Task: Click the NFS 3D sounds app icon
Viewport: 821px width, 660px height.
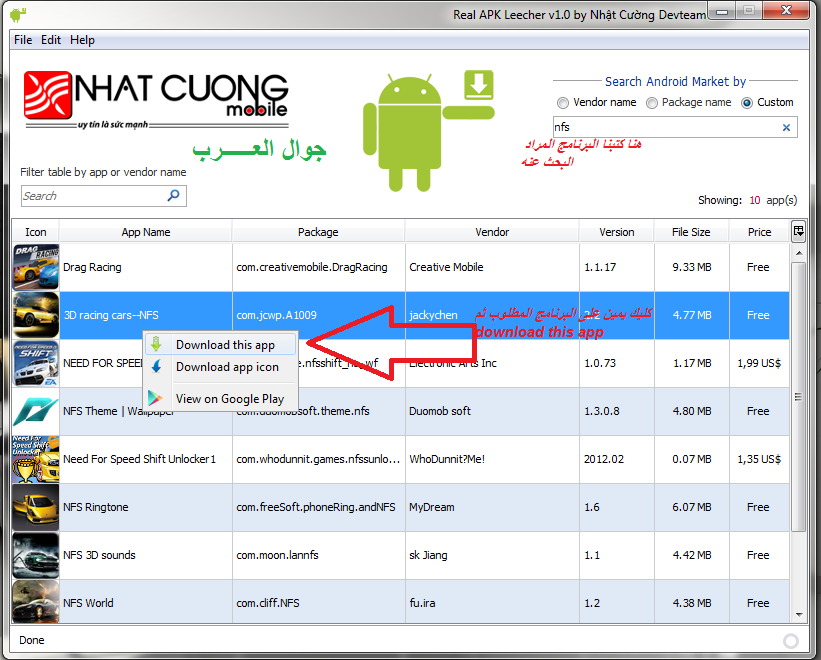Action: coord(36,555)
